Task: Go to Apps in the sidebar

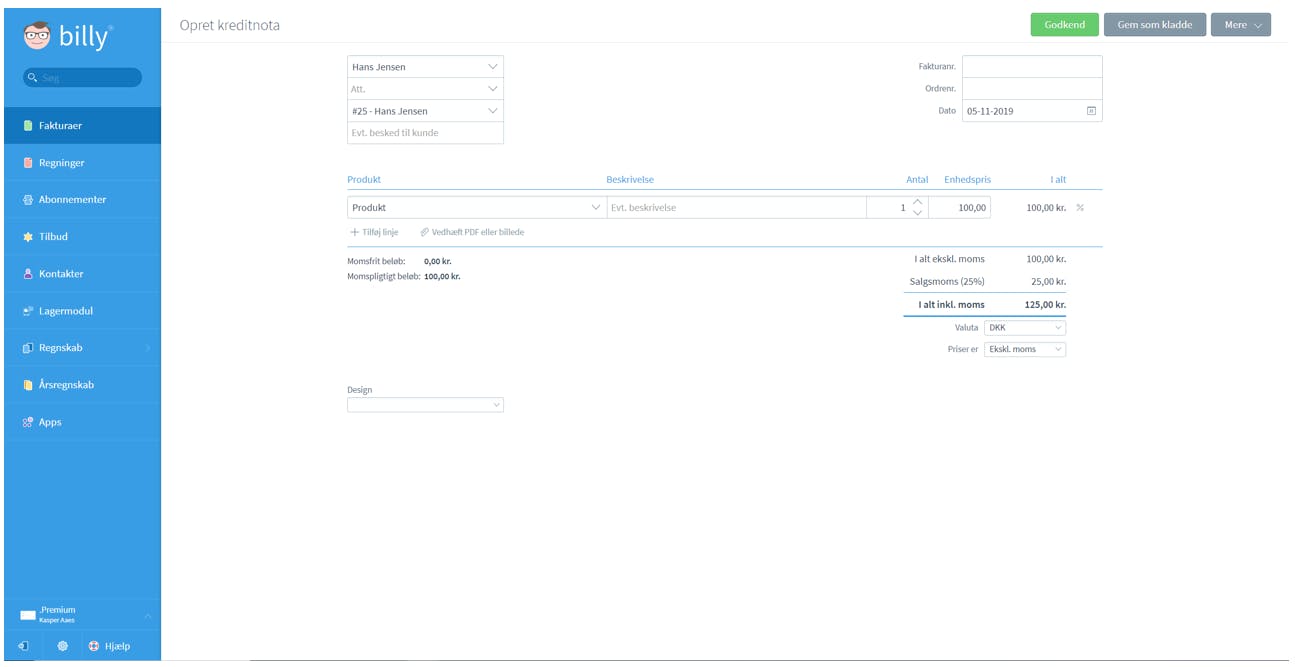Action: pyautogui.click(x=82, y=422)
